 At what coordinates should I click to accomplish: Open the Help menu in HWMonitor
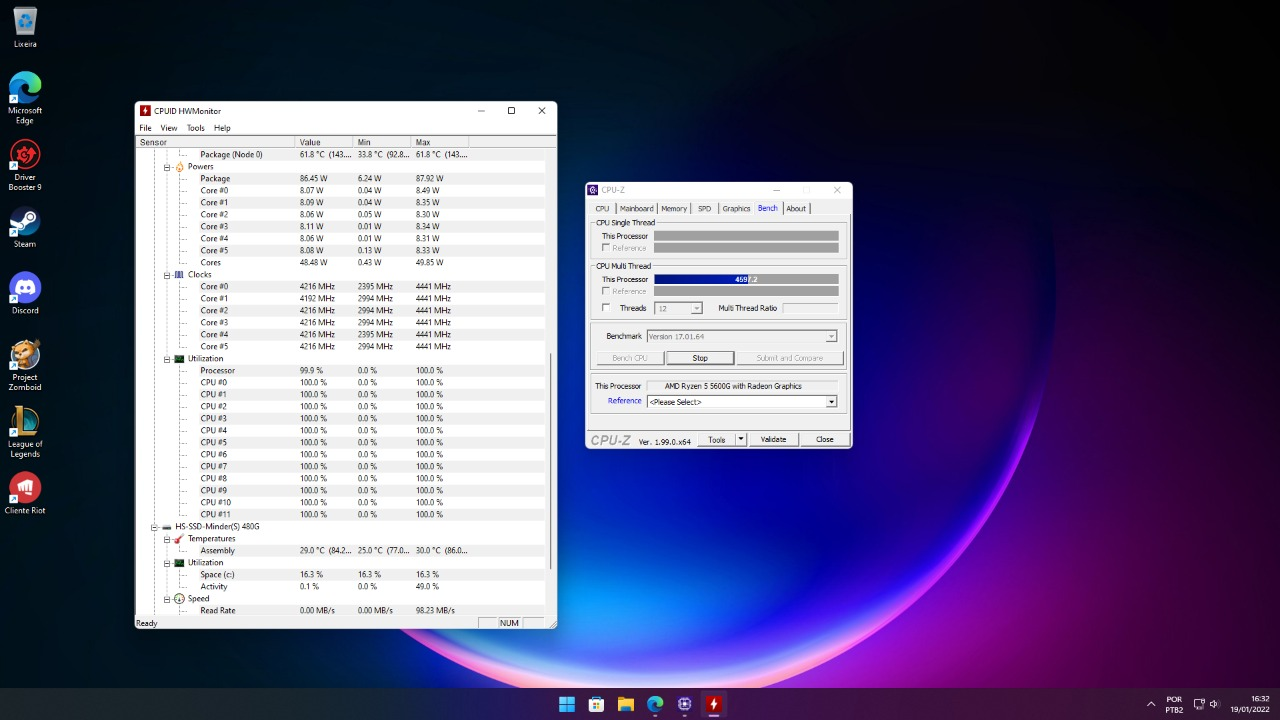(x=222, y=128)
